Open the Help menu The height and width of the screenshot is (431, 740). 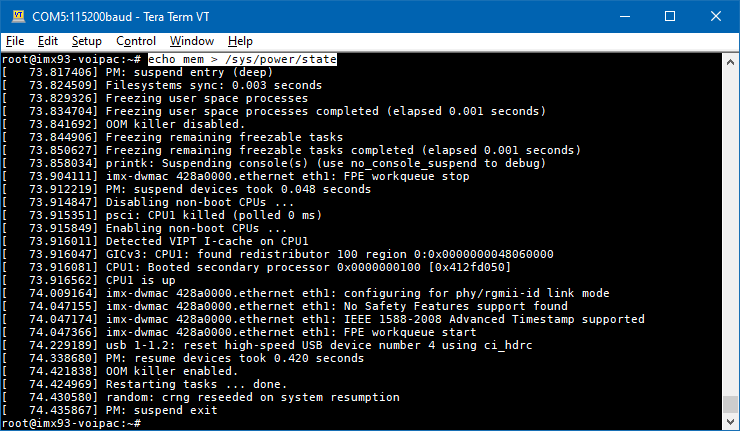point(240,41)
